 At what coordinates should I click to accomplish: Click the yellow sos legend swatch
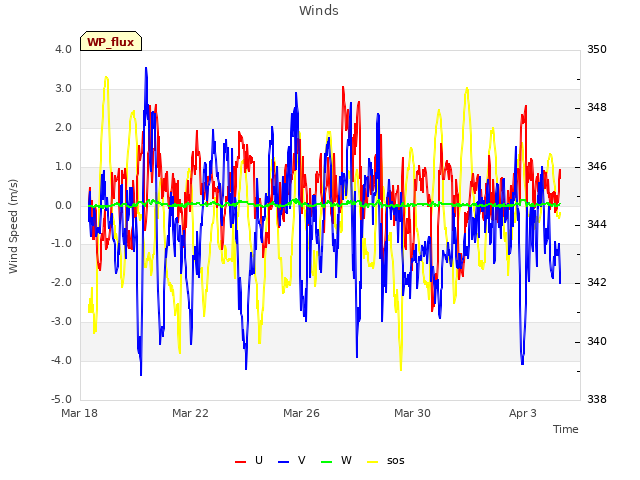pyautogui.click(x=373, y=462)
